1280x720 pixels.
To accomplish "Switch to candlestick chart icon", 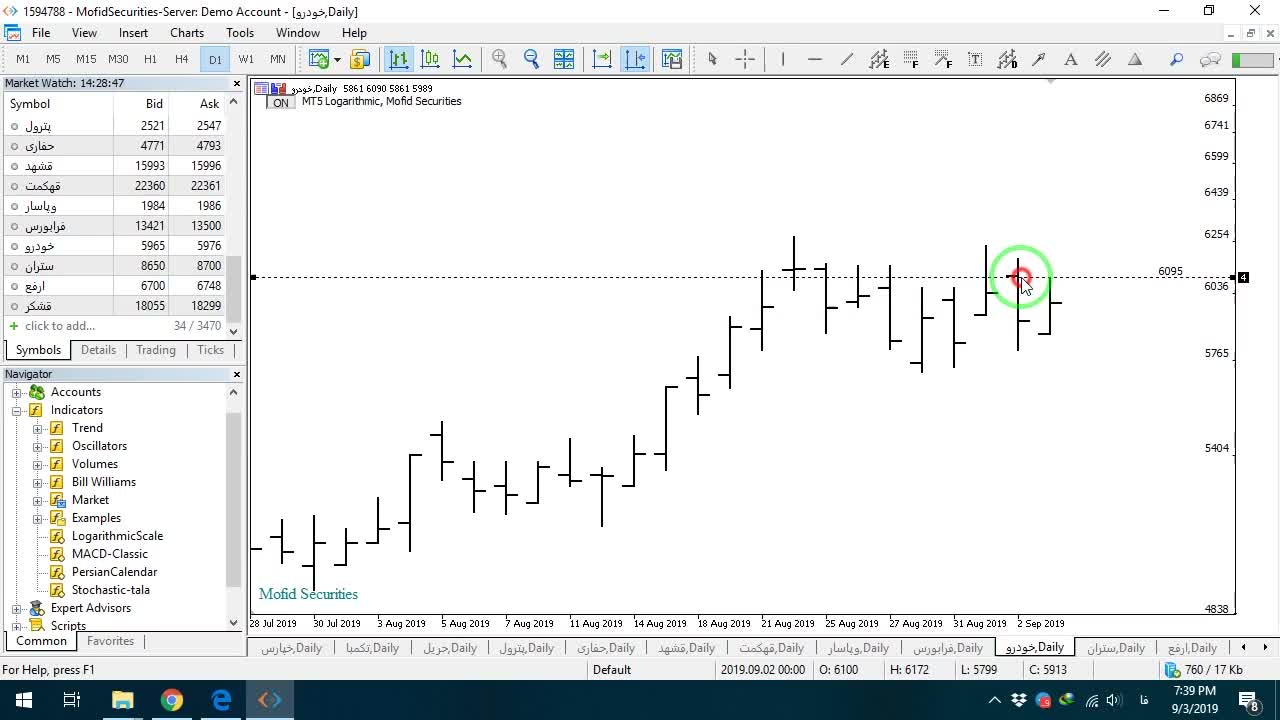I will tap(431, 59).
